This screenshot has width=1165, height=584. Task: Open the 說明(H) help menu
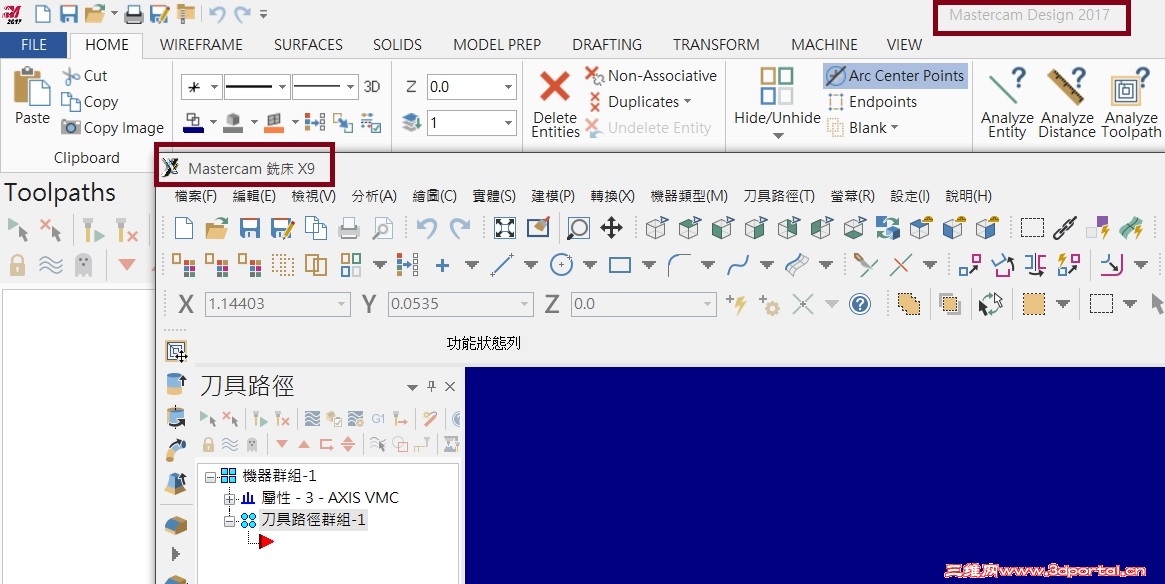(969, 196)
